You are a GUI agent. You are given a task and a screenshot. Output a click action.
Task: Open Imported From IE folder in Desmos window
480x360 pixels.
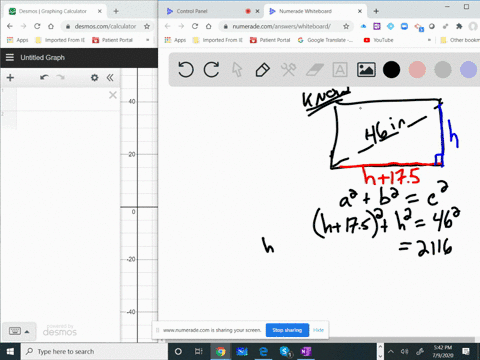60,40
